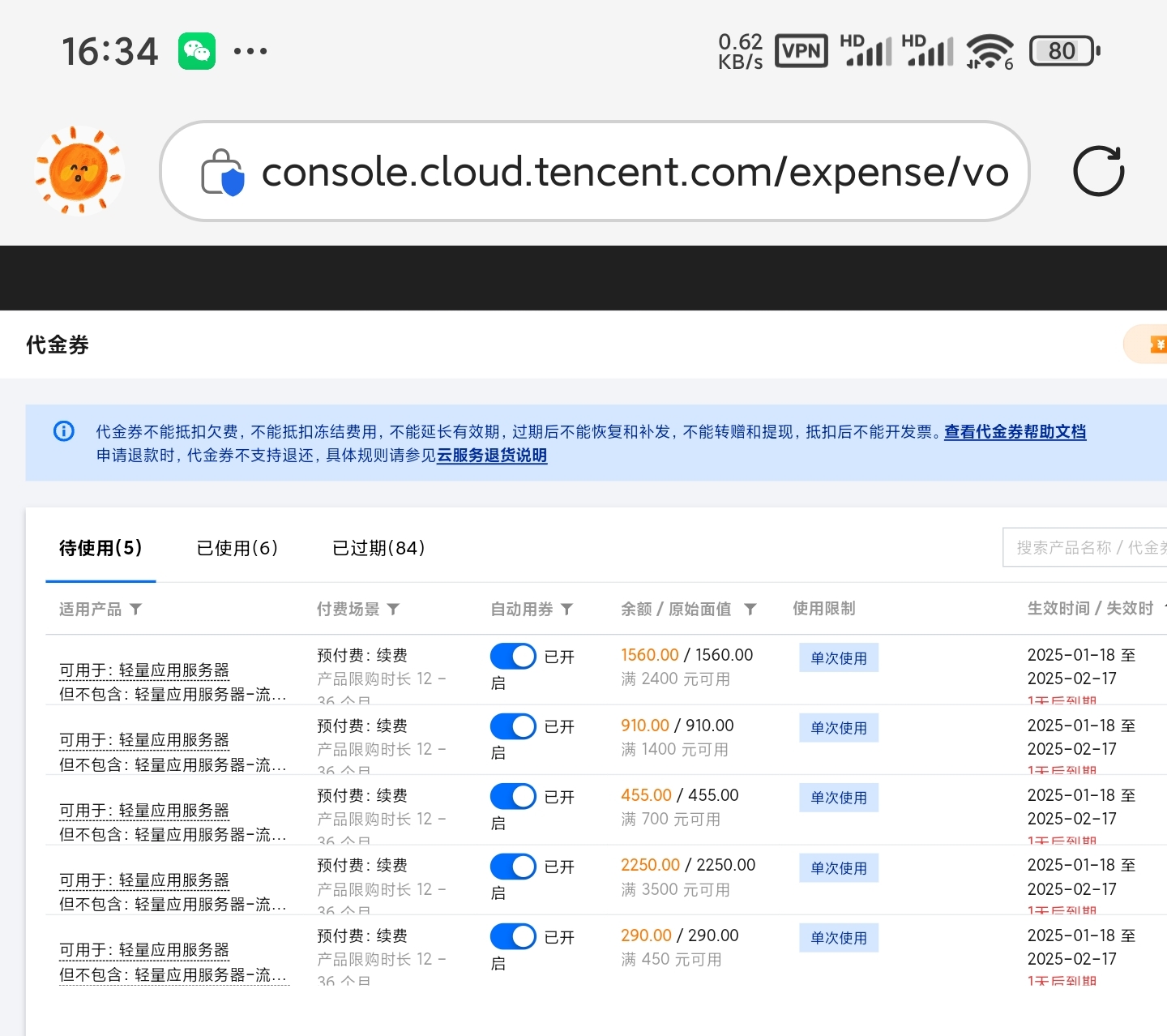This screenshot has height=1036, width=1167.
Task: Turn off auto-use toggle for the 455.00 voucher
Action: (x=513, y=796)
